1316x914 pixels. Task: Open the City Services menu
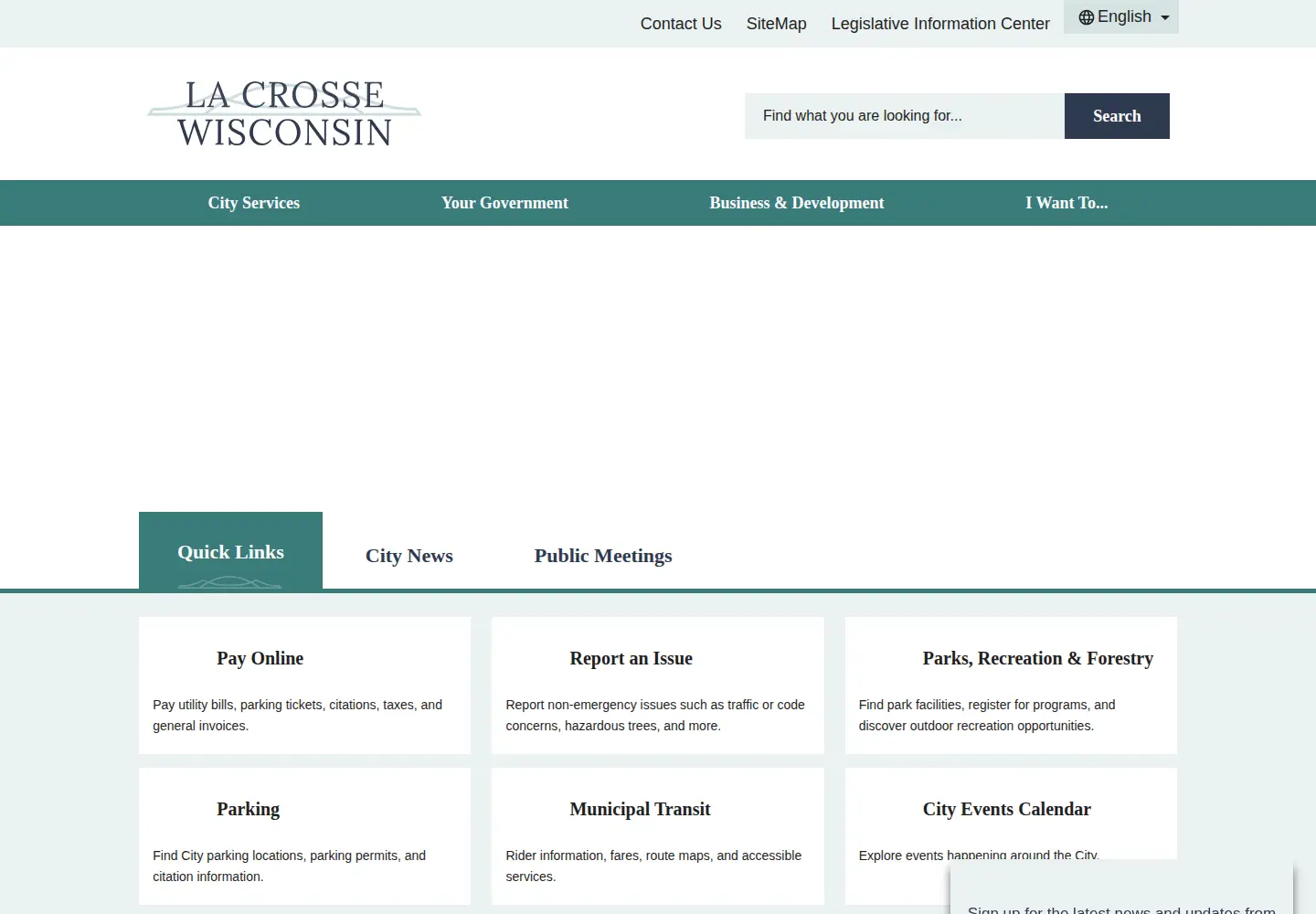point(254,203)
